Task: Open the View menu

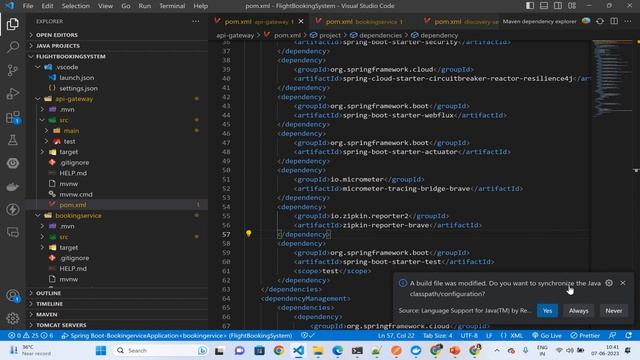Action: (x=105, y=6)
